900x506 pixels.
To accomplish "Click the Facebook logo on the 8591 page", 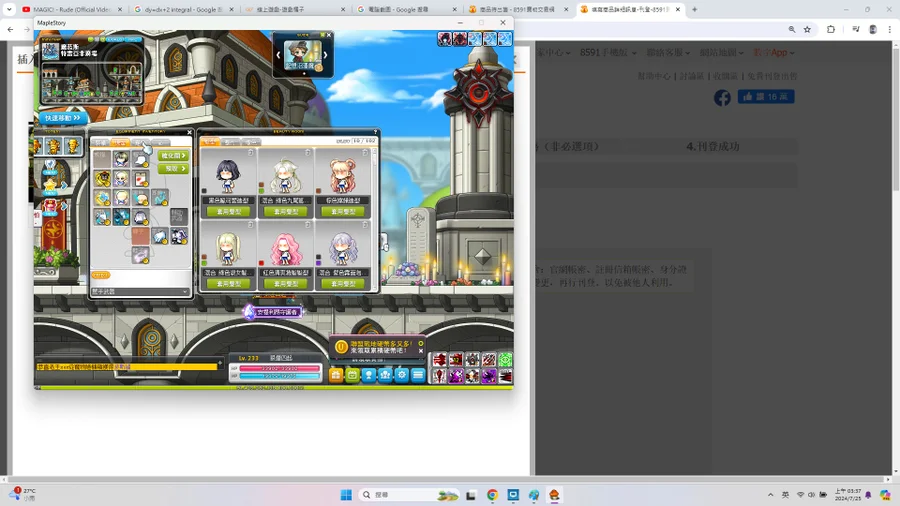I will tap(722, 98).
